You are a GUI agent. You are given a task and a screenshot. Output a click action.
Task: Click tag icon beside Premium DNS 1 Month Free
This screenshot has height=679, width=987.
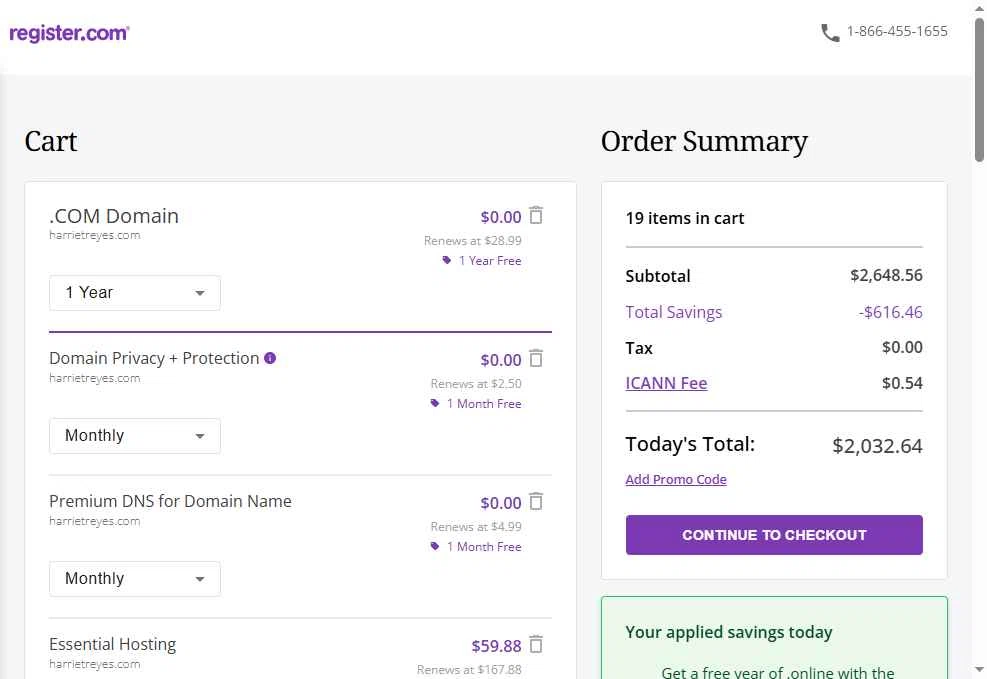434,546
